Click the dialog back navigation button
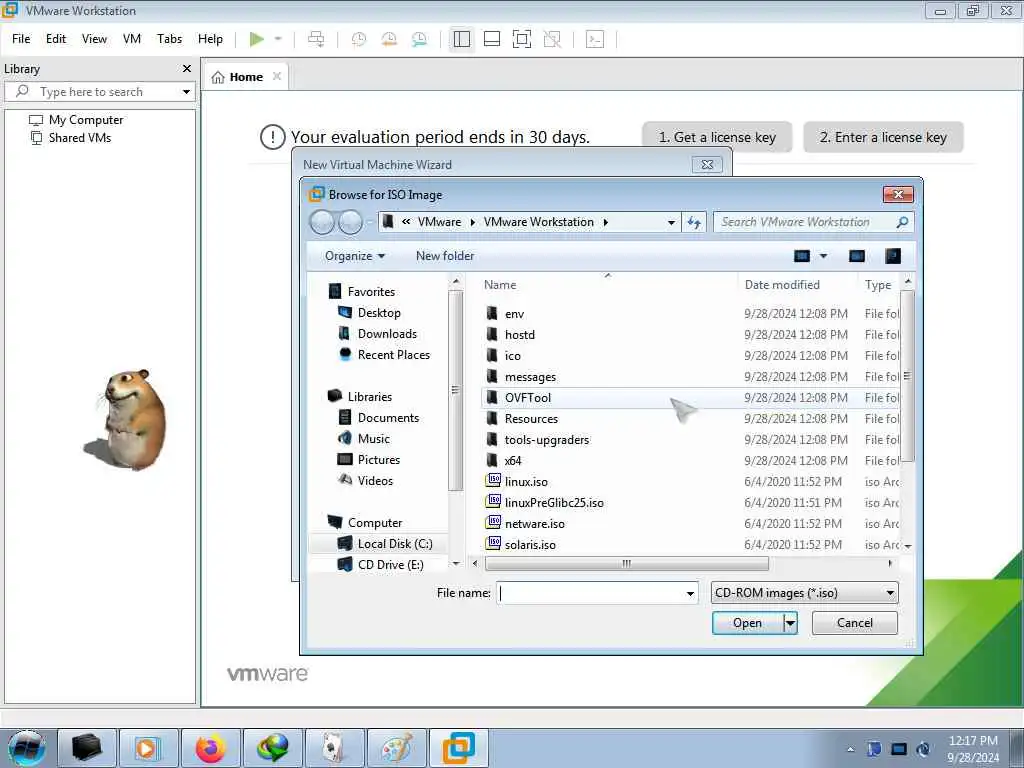The image size is (1024, 768). coord(322,223)
